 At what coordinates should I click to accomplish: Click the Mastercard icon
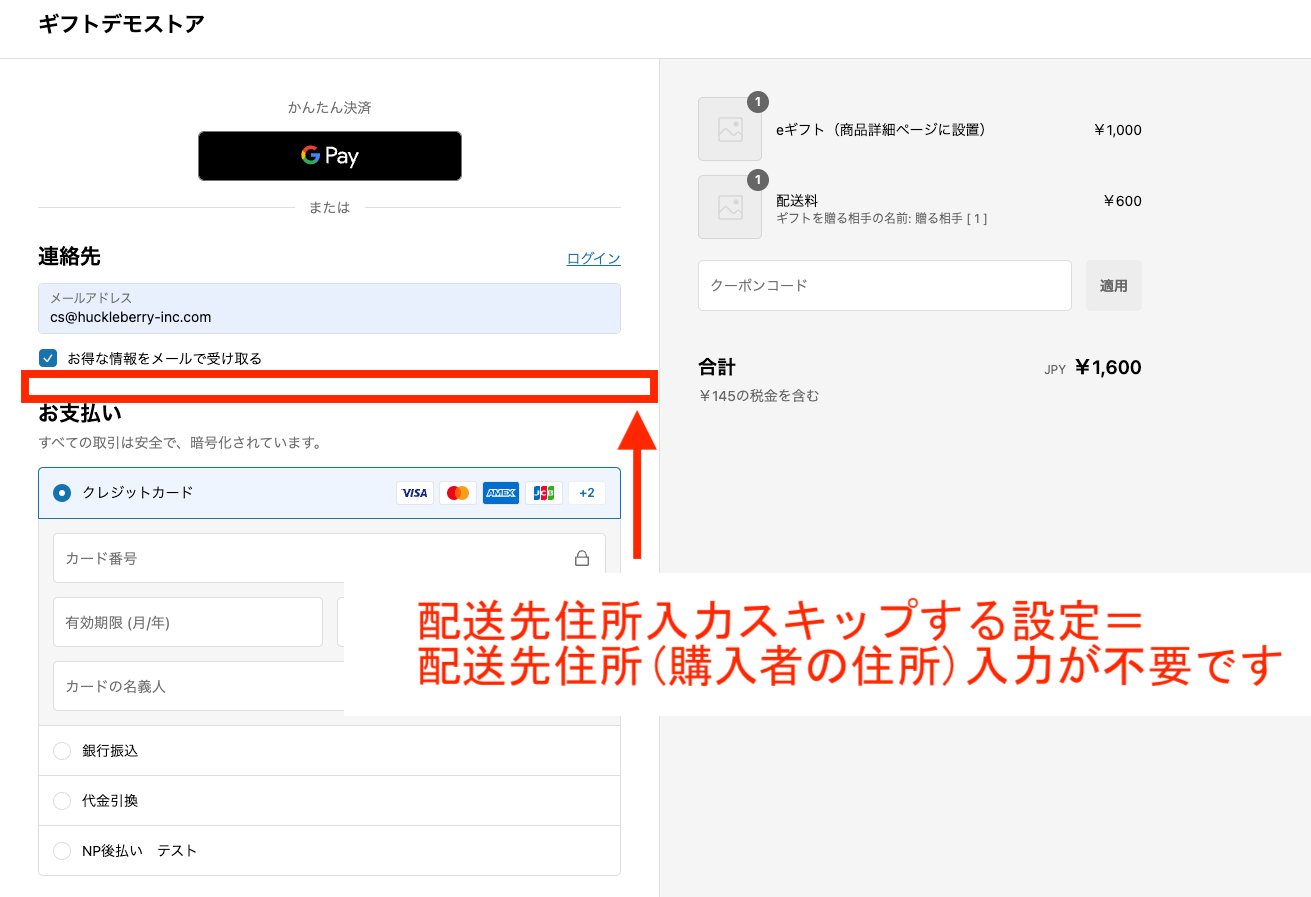tap(458, 493)
